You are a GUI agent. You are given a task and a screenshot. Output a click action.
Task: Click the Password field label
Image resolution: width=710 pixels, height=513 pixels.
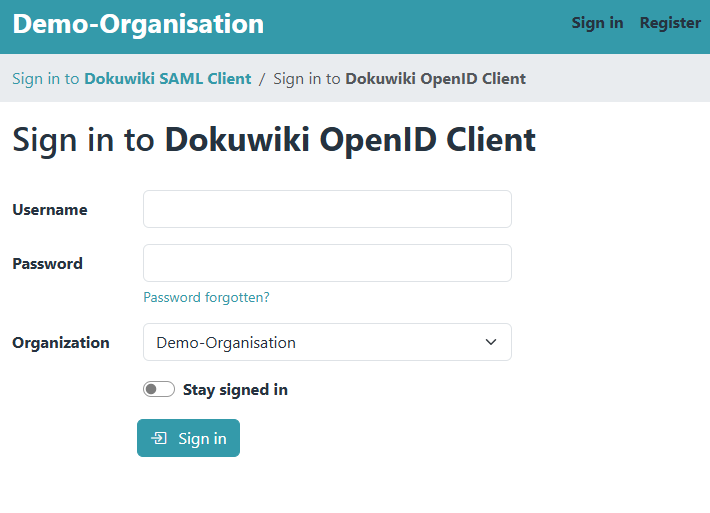click(x=47, y=264)
